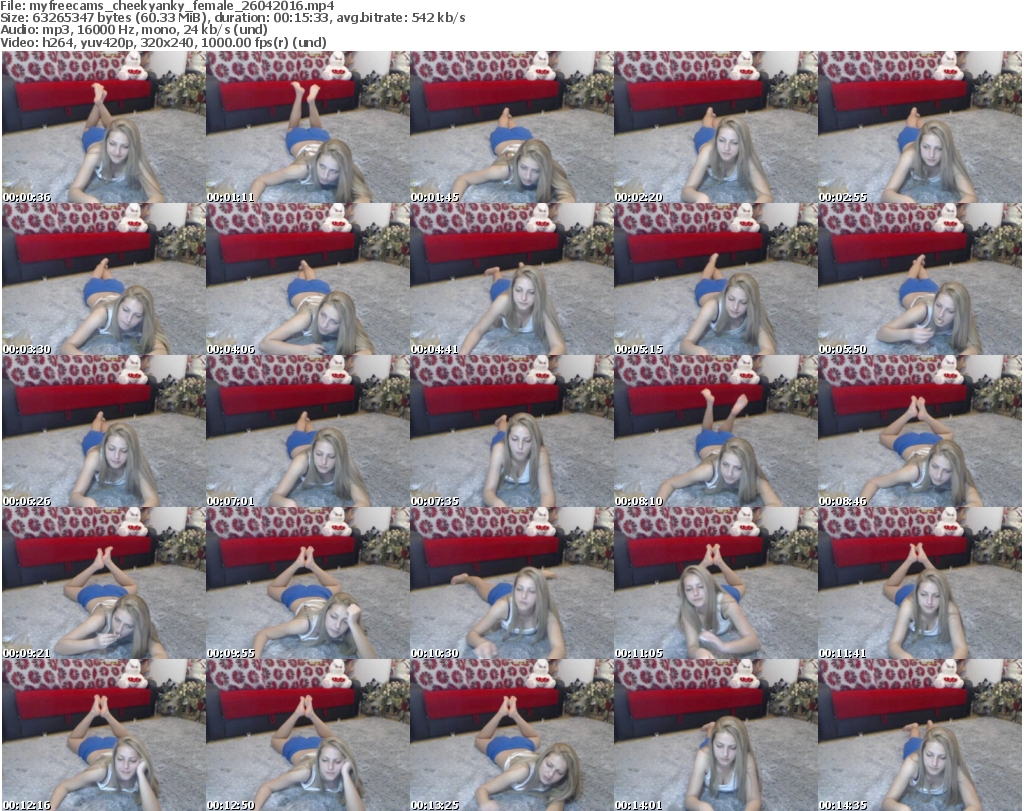The width and height of the screenshot is (1024, 811).
Task: Click the frame labeled 00:04:41
Action: click(x=511, y=279)
